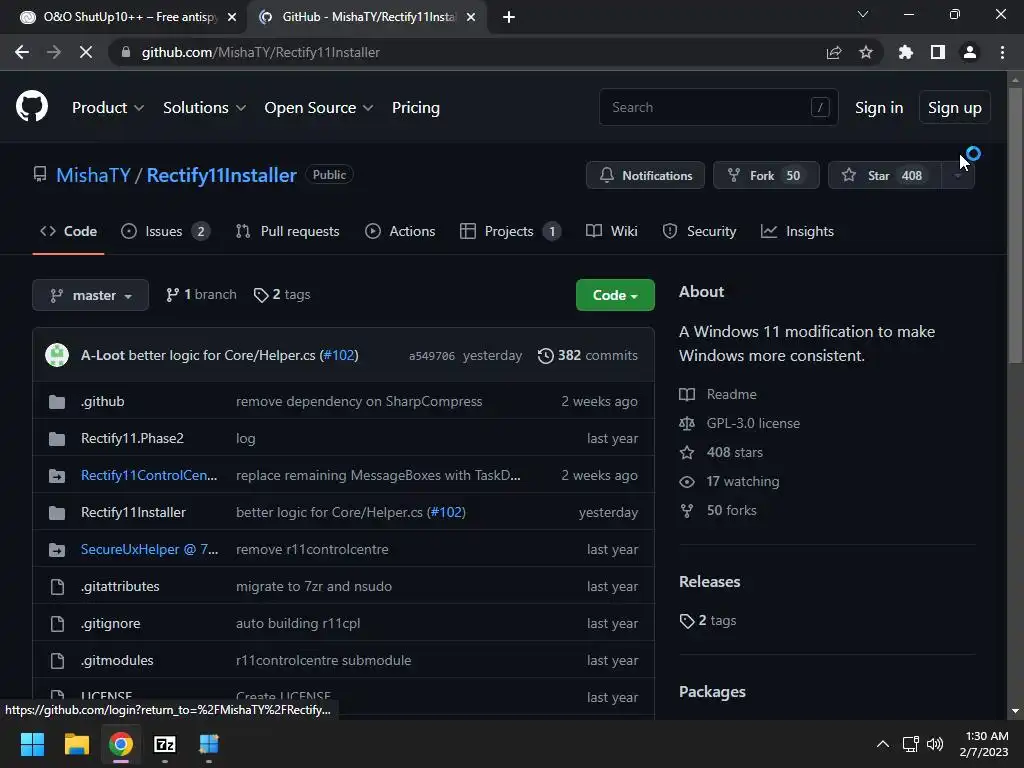Image resolution: width=1024 pixels, height=768 pixels.
Task: Click the Rectify11ControlCen... submodule folder icon
Action: pos(57,475)
